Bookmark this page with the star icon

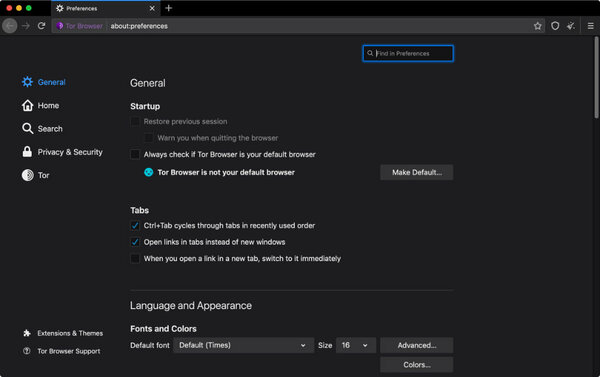coord(538,26)
